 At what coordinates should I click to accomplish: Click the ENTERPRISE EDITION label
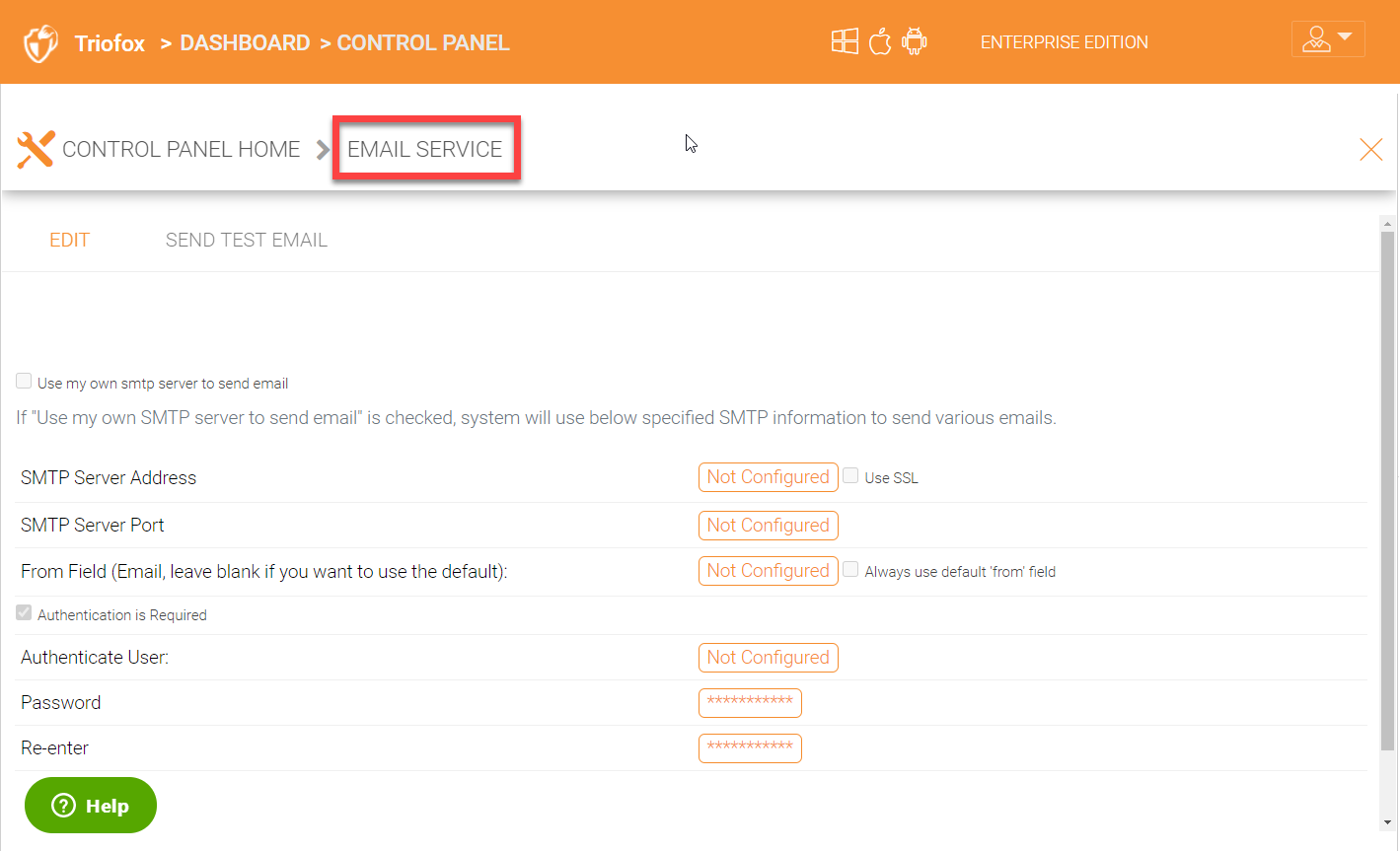point(1065,42)
